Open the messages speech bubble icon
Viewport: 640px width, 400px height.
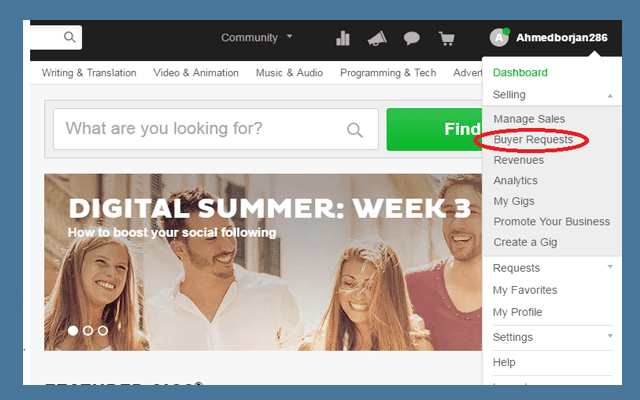(411, 38)
